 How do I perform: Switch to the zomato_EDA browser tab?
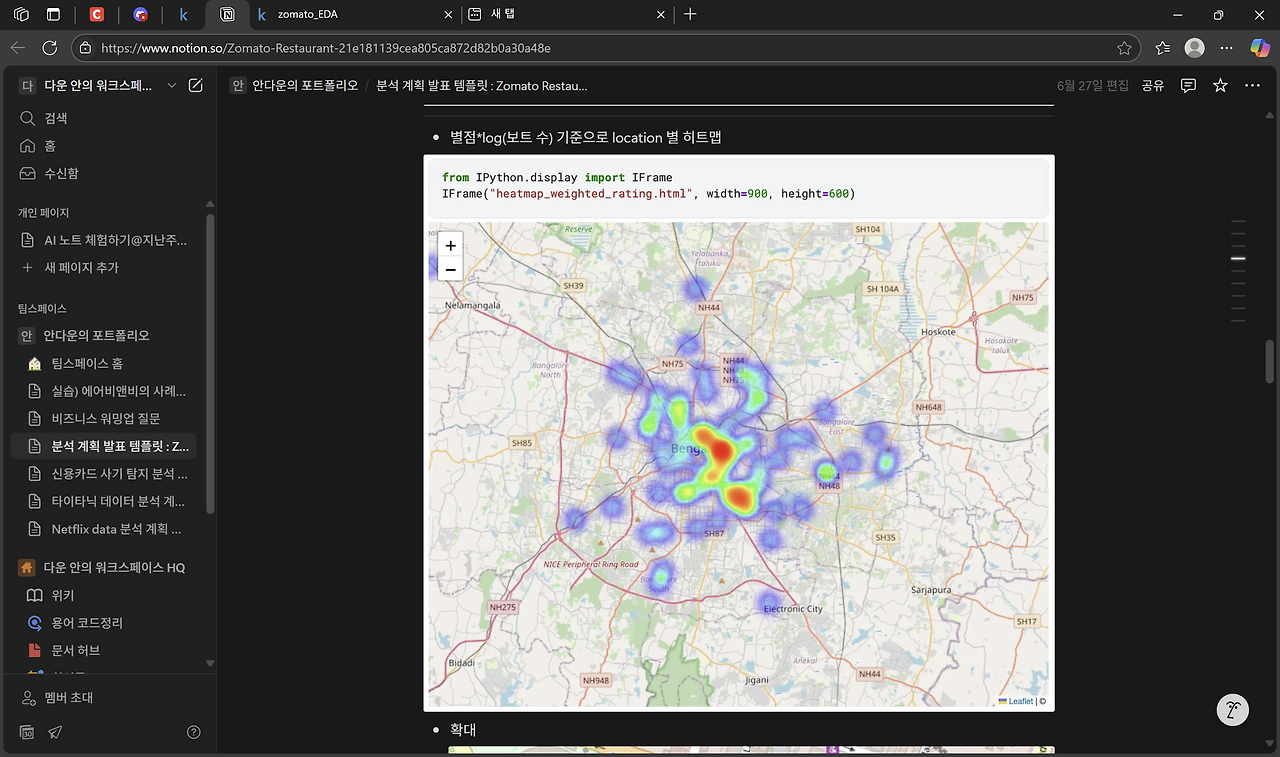[x=308, y=15]
